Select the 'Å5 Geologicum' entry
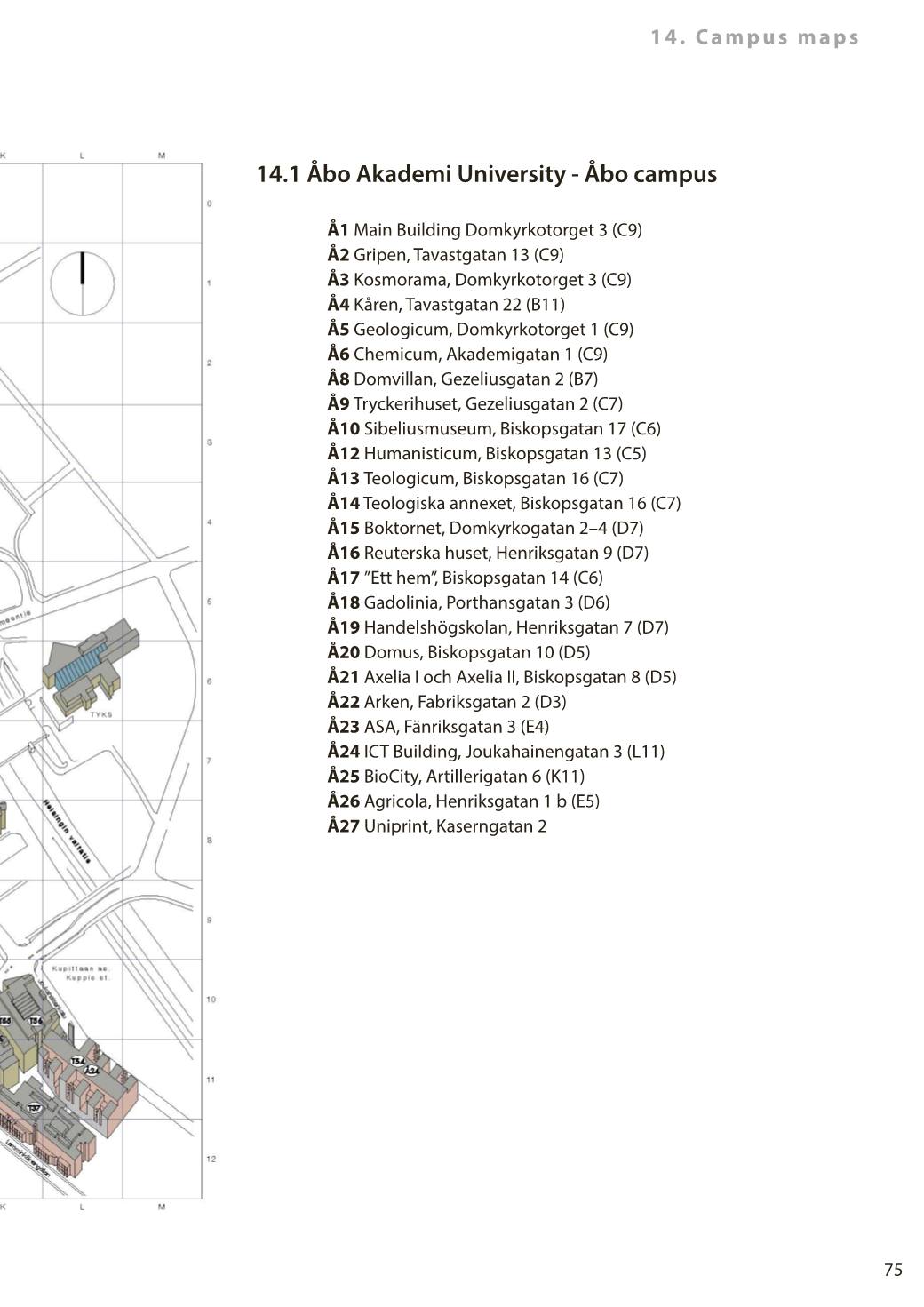 click(x=481, y=330)
